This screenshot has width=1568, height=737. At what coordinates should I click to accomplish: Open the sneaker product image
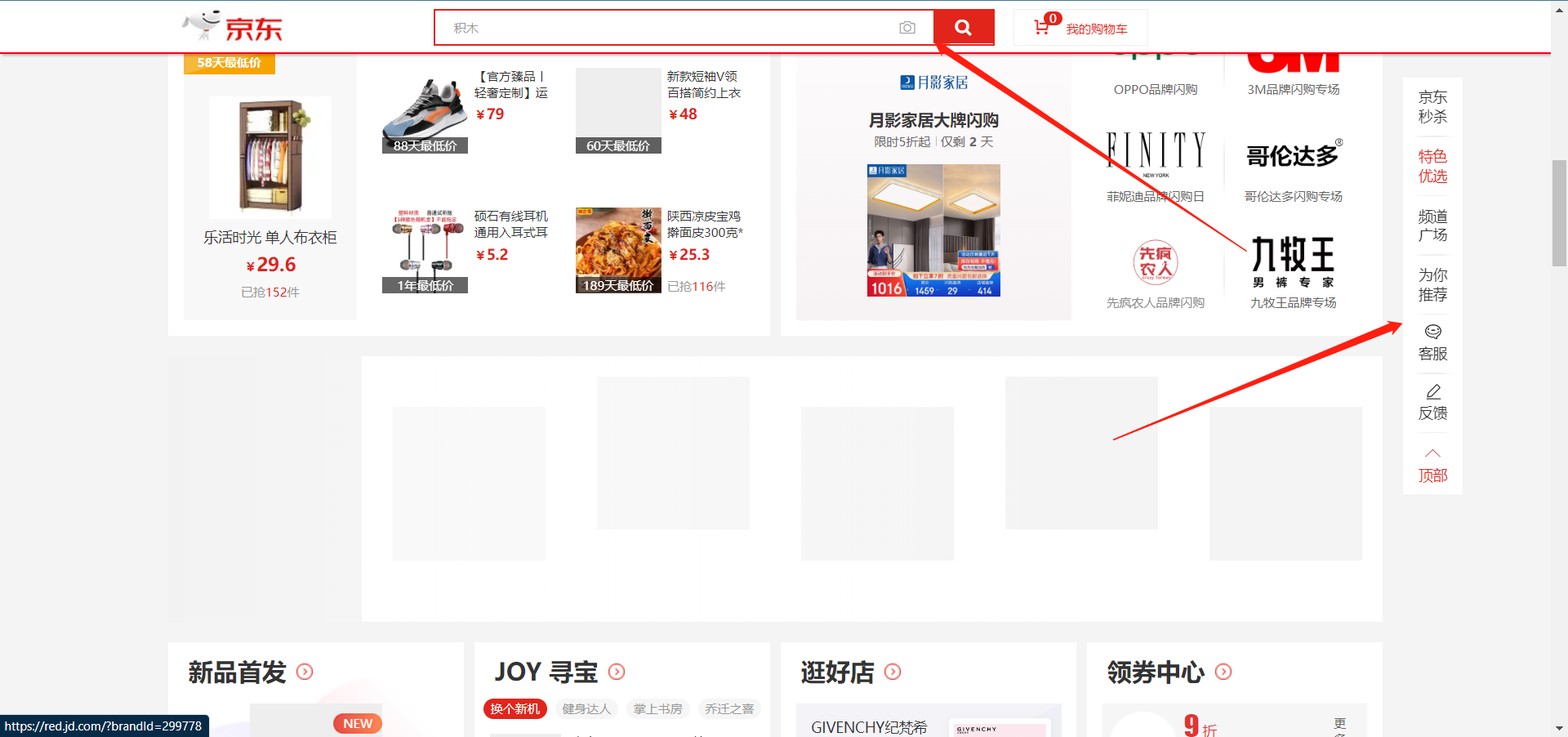425,110
